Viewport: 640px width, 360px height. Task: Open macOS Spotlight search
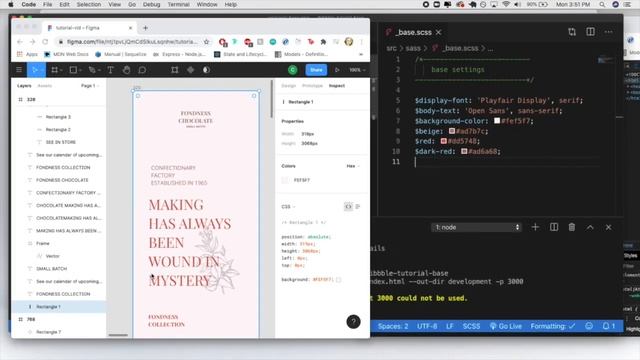coord(602,4)
